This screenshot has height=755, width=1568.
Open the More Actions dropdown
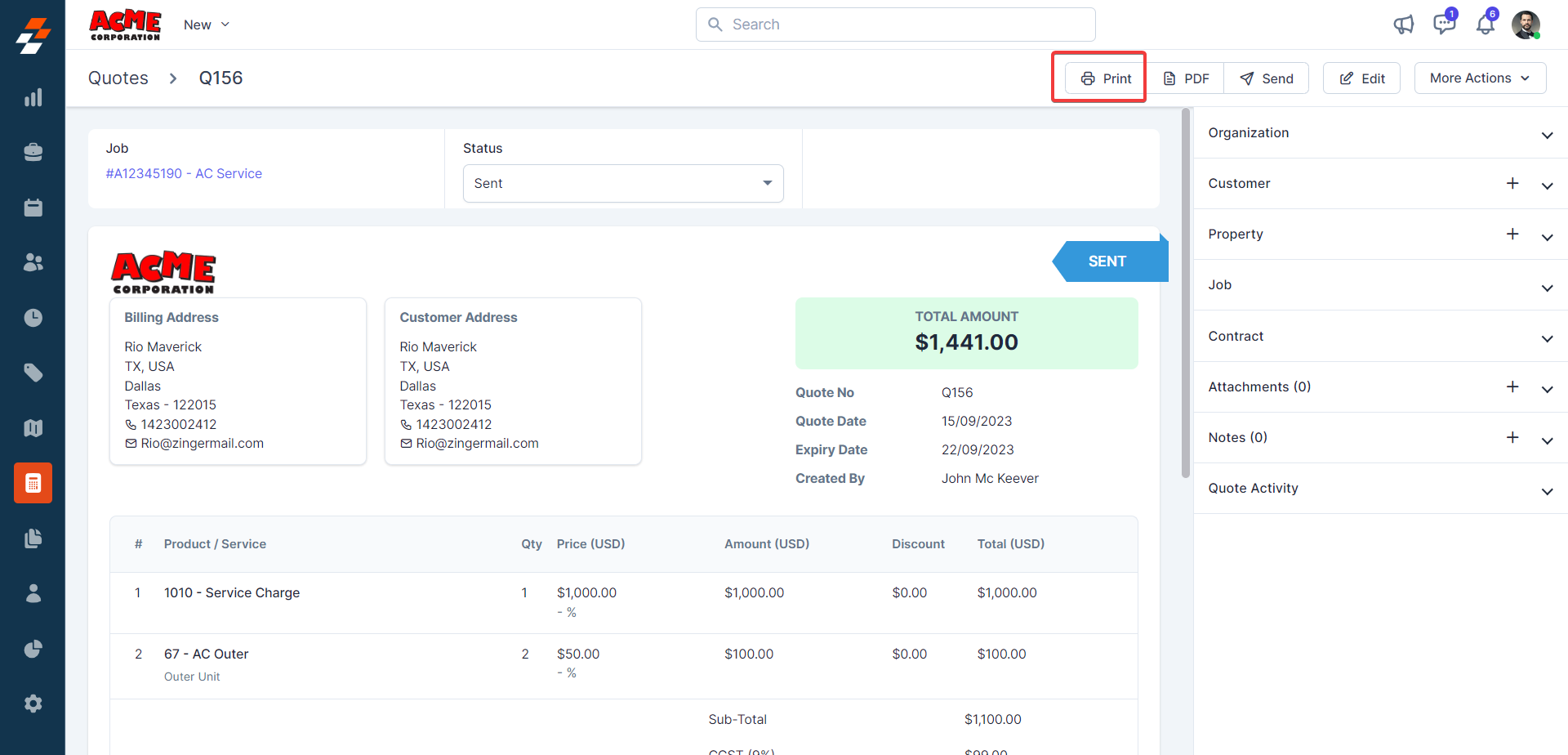(1480, 78)
